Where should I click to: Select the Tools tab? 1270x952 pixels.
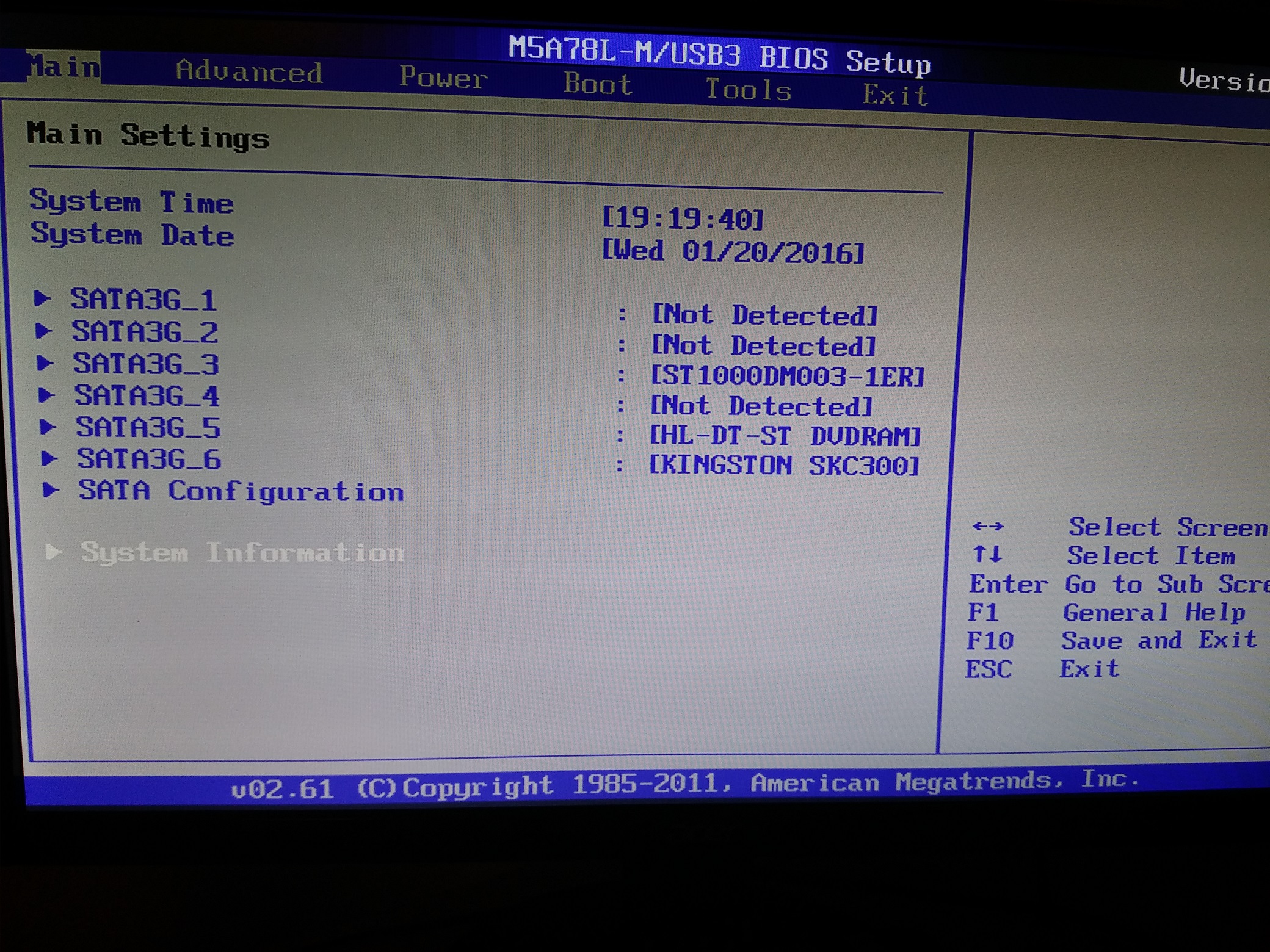point(749,90)
